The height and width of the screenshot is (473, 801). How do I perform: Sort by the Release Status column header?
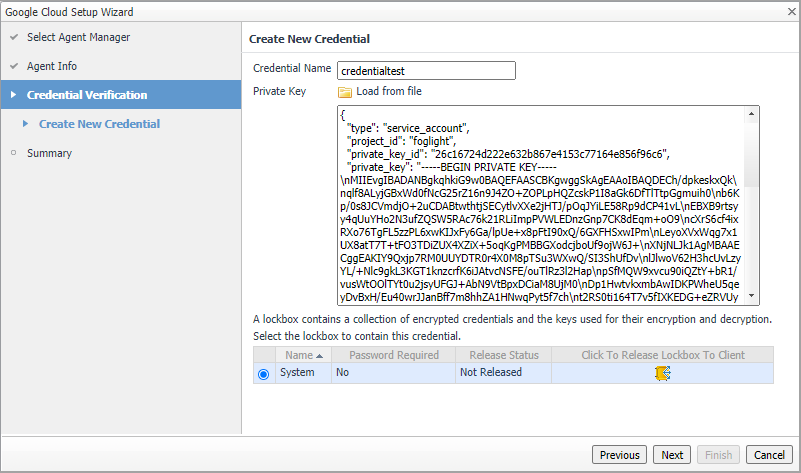point(498,355)
